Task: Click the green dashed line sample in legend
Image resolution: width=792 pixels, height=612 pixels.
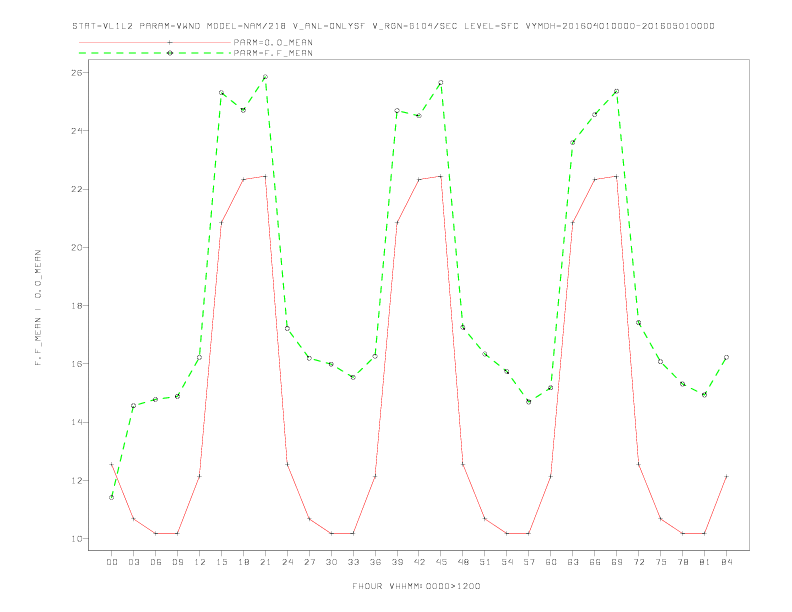Action: (155, 53)
